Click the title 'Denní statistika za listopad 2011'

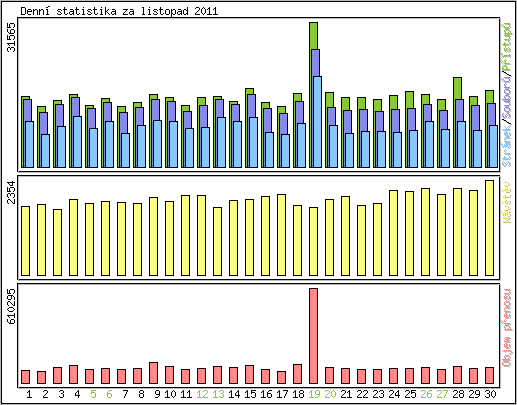[119, 11]
